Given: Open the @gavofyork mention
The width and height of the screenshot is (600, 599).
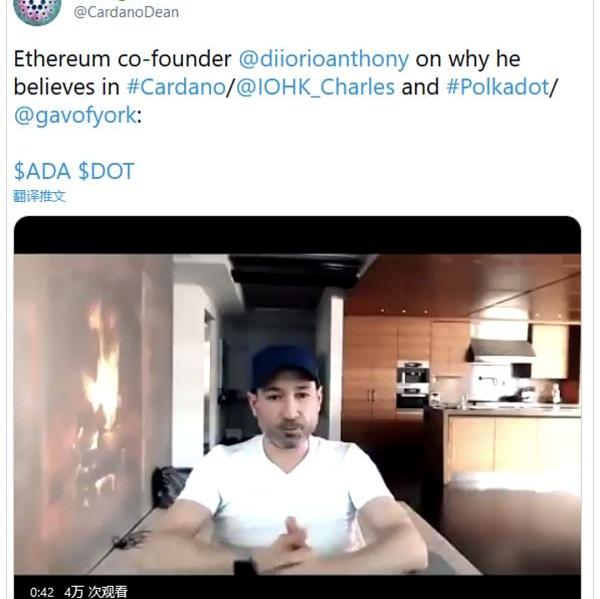Looking at the screenshot, I should tap(75, 116).
